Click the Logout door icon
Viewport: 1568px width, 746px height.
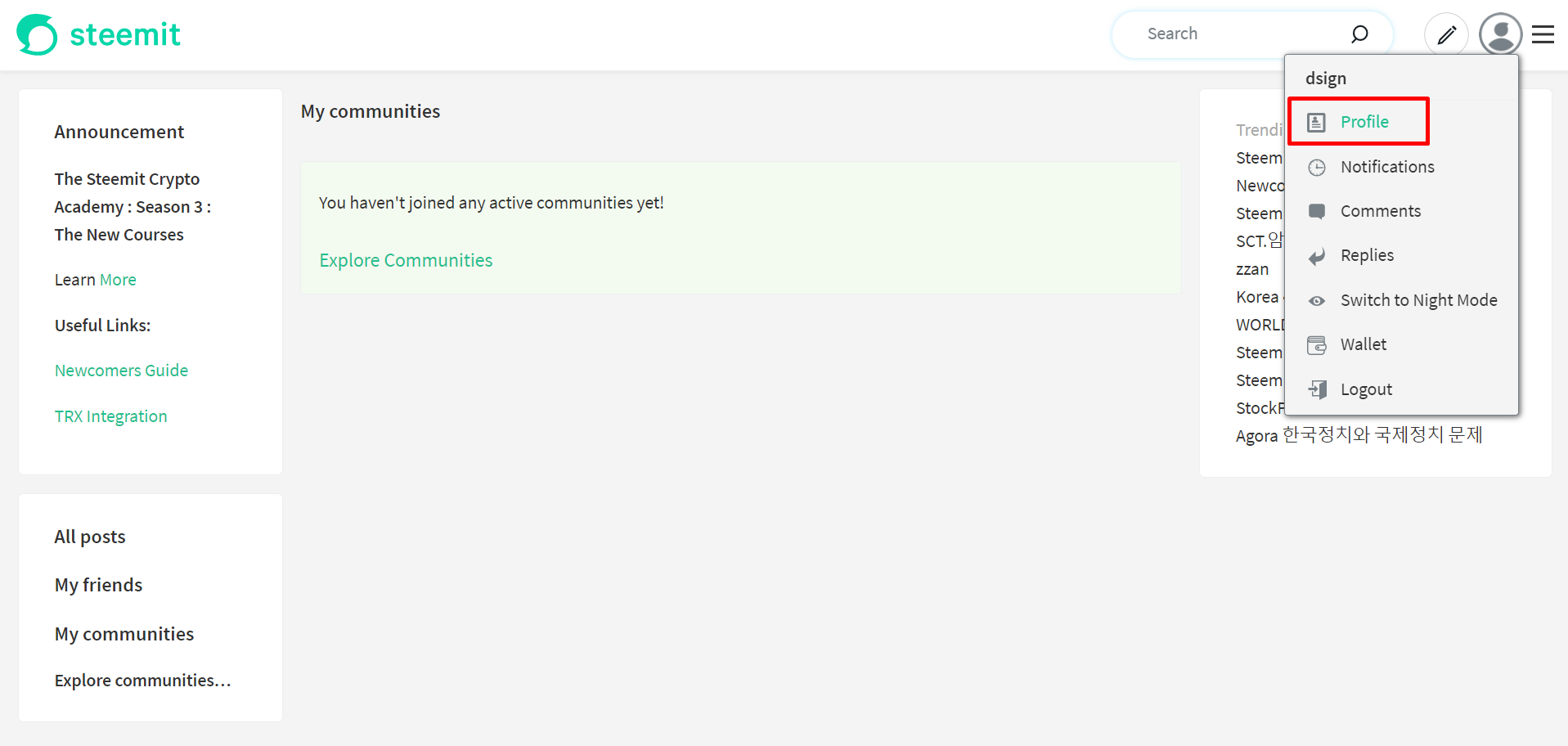click(x=1317, y=389)
